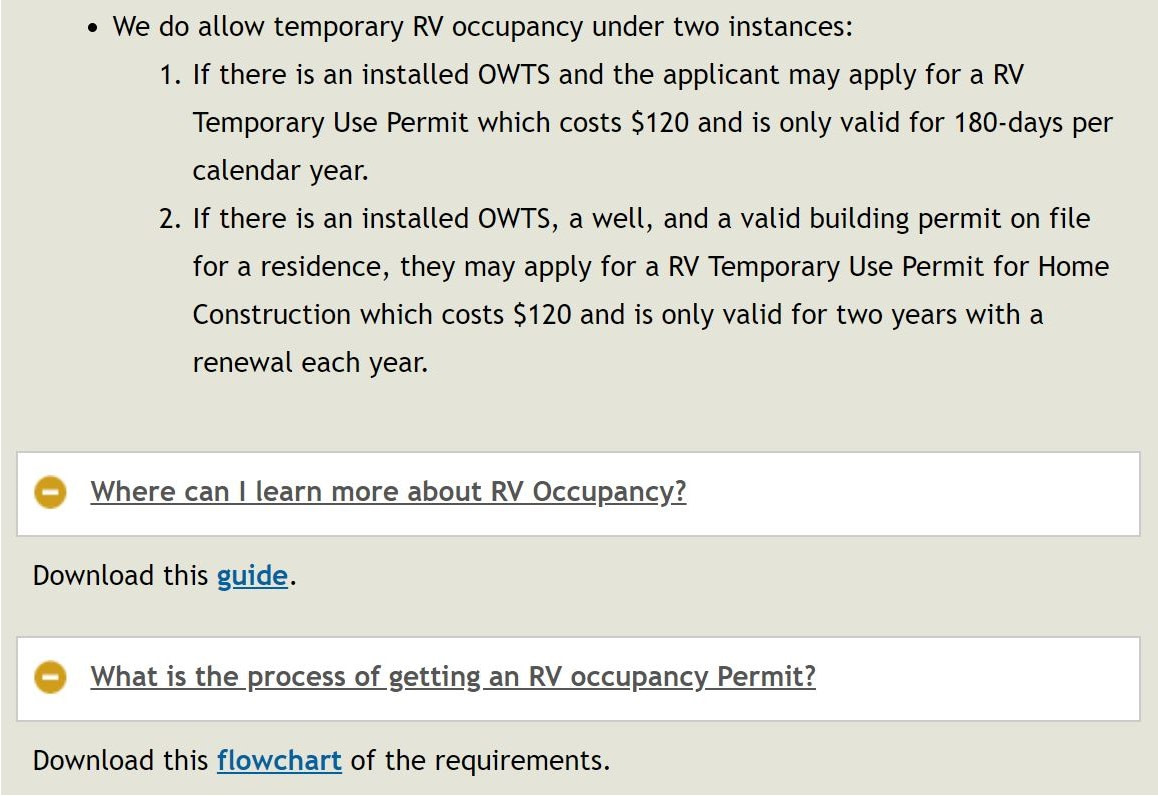The width and height of the screenshot is (1158, 796).
Task: Open the flowchart link of requirements
Action: [x=279, y=761]
